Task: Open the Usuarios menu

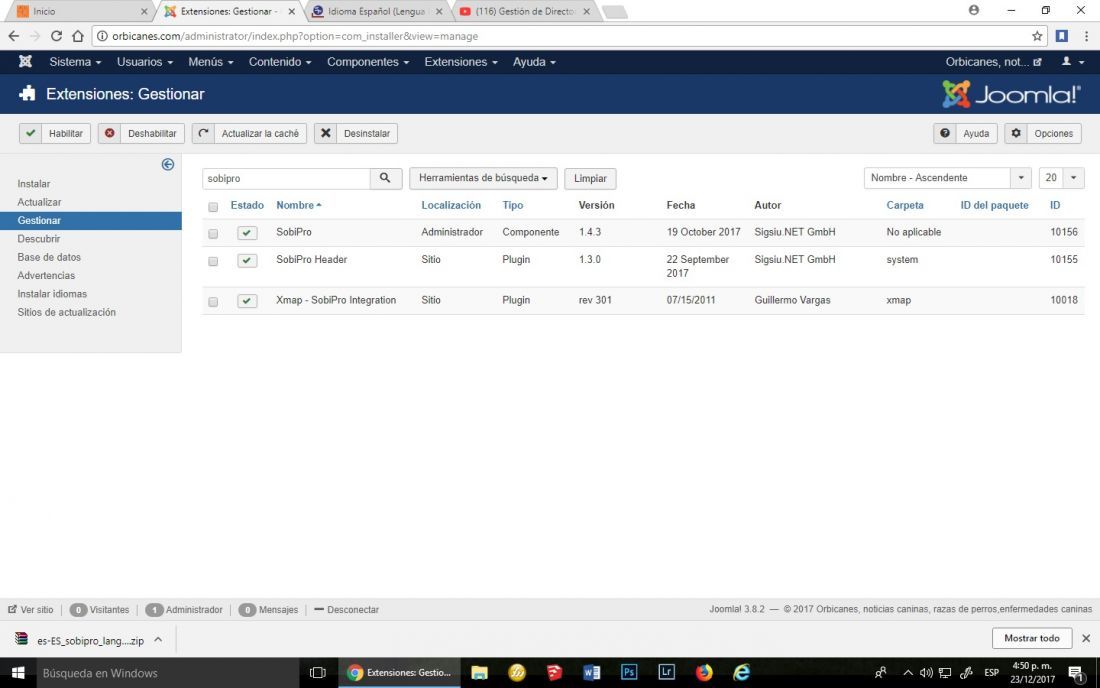Action: 145,62
